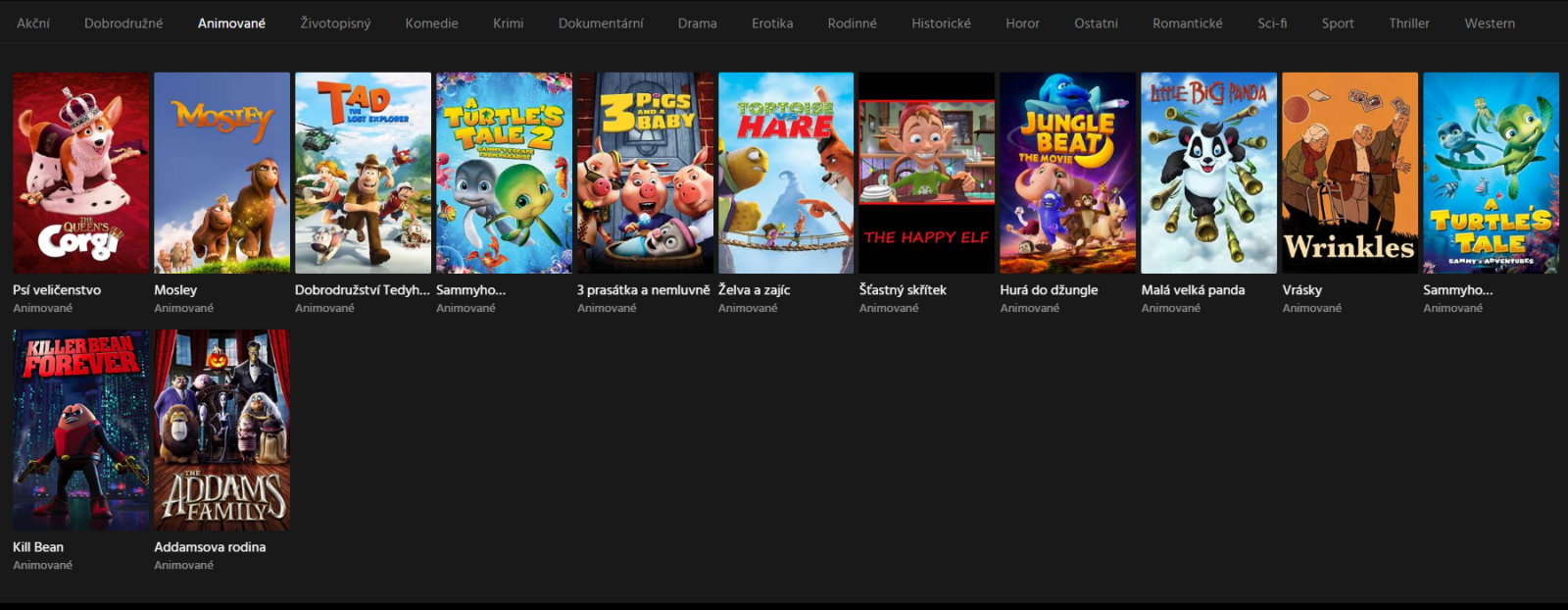
Task: Click the Psí veličenstvo title link
Action: (x=57, y=290)
